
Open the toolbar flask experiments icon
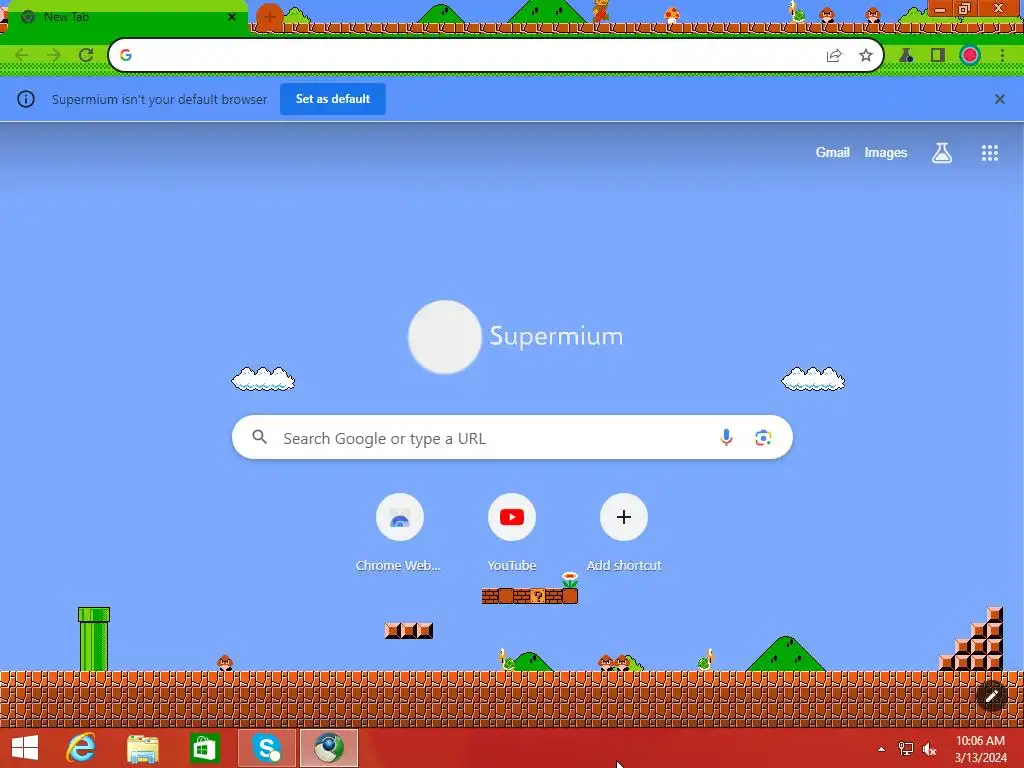[906, 56]
